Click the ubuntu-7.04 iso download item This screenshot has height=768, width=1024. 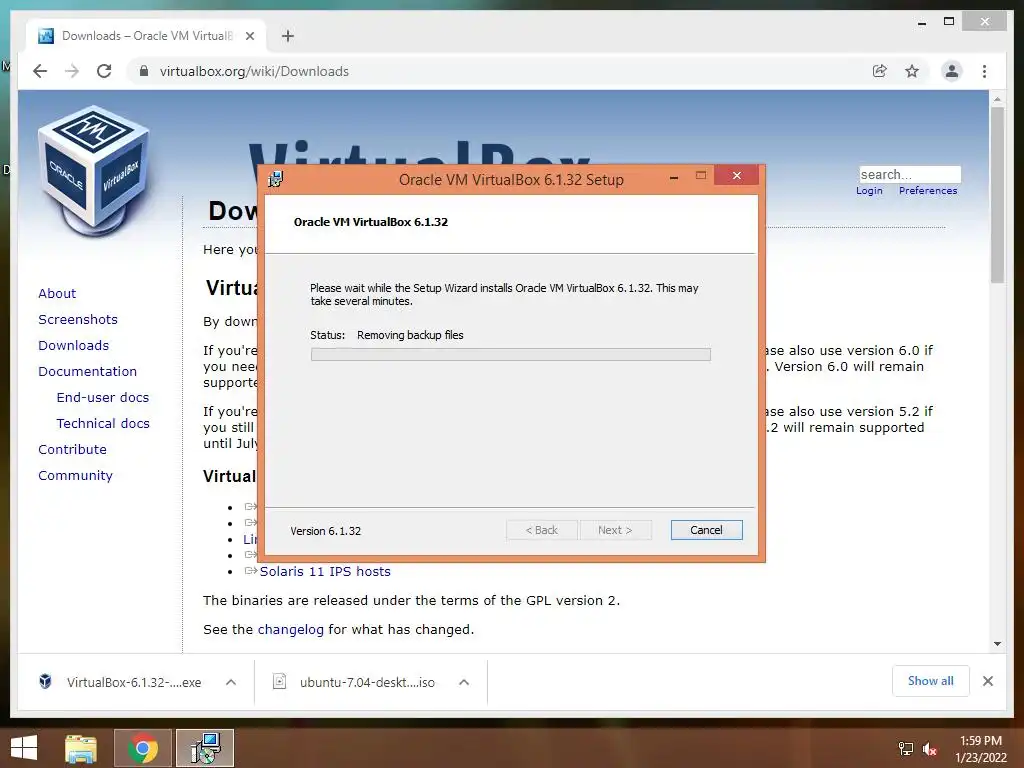[354, 682]
